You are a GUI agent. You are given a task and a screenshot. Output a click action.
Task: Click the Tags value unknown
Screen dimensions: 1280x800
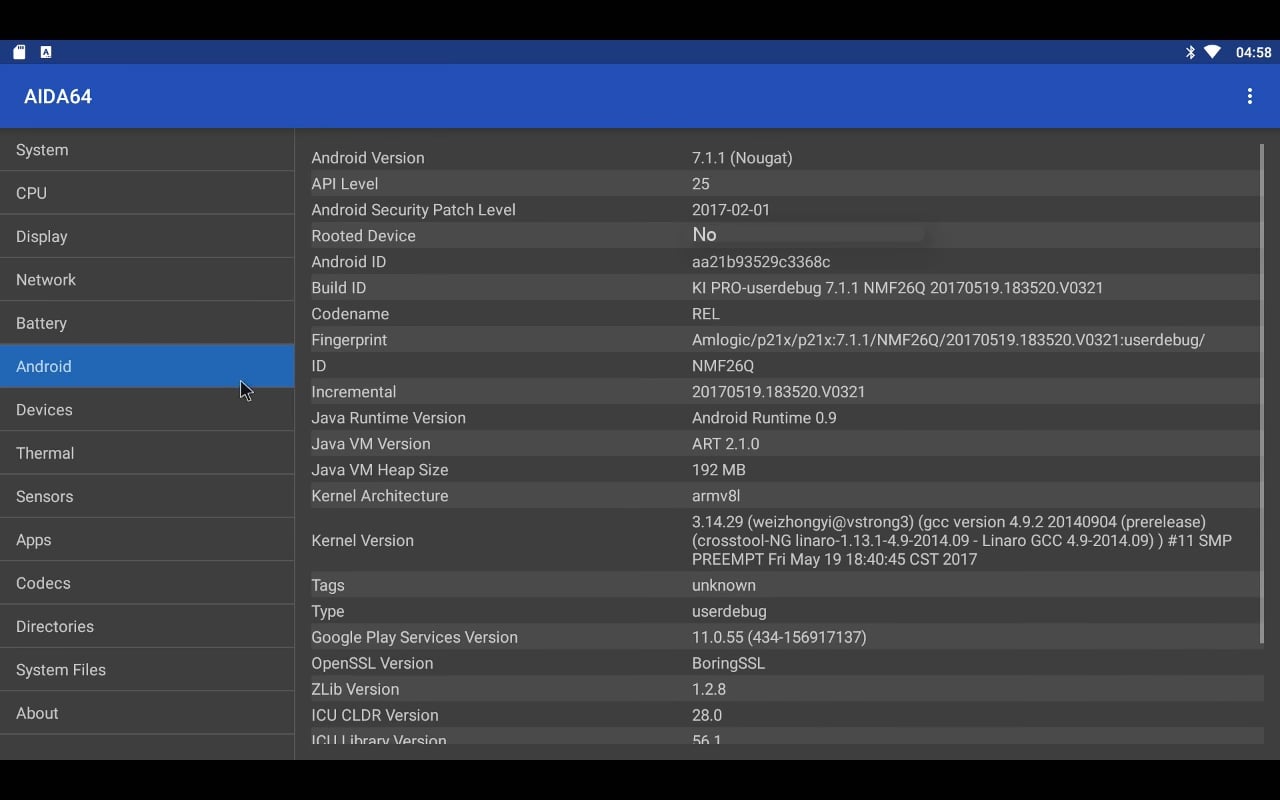(724, 586)
